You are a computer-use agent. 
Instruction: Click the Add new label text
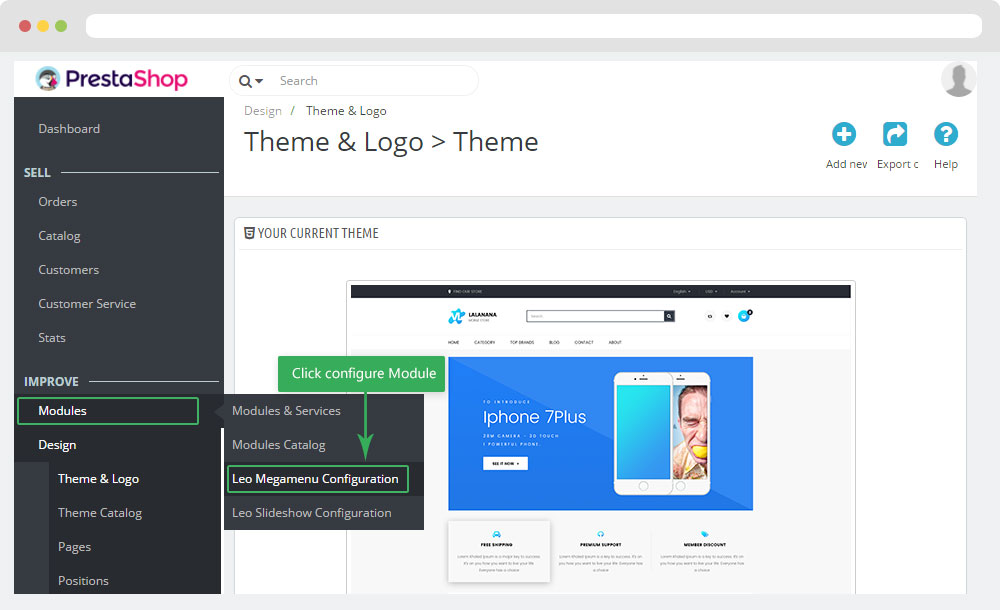click(x=846, y=164)
